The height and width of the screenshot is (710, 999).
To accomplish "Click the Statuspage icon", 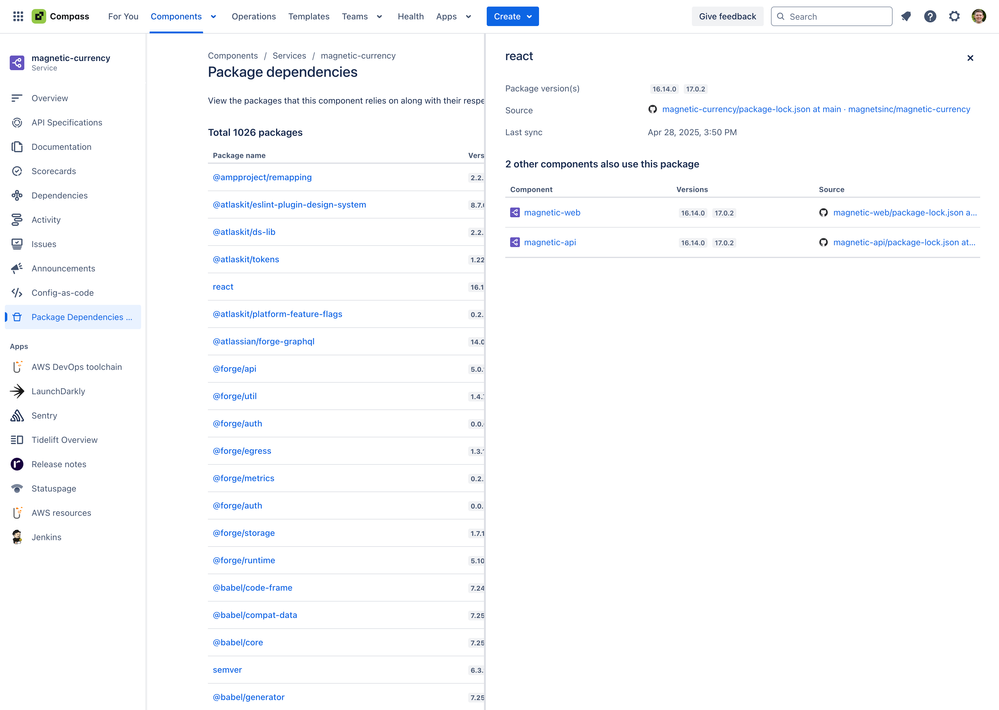I will (x=17, y=489).
